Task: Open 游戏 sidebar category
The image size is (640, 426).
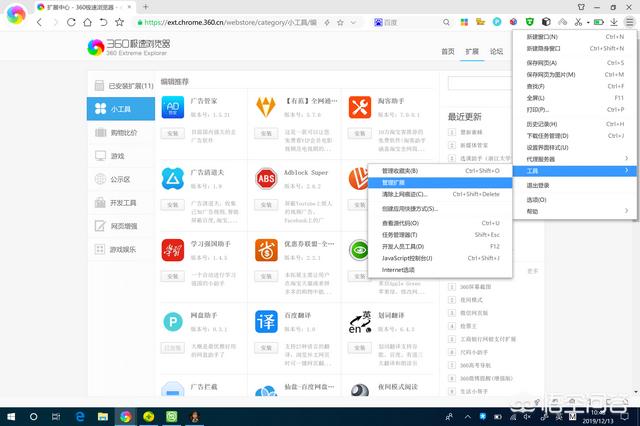Action: (x=121, y=156)
